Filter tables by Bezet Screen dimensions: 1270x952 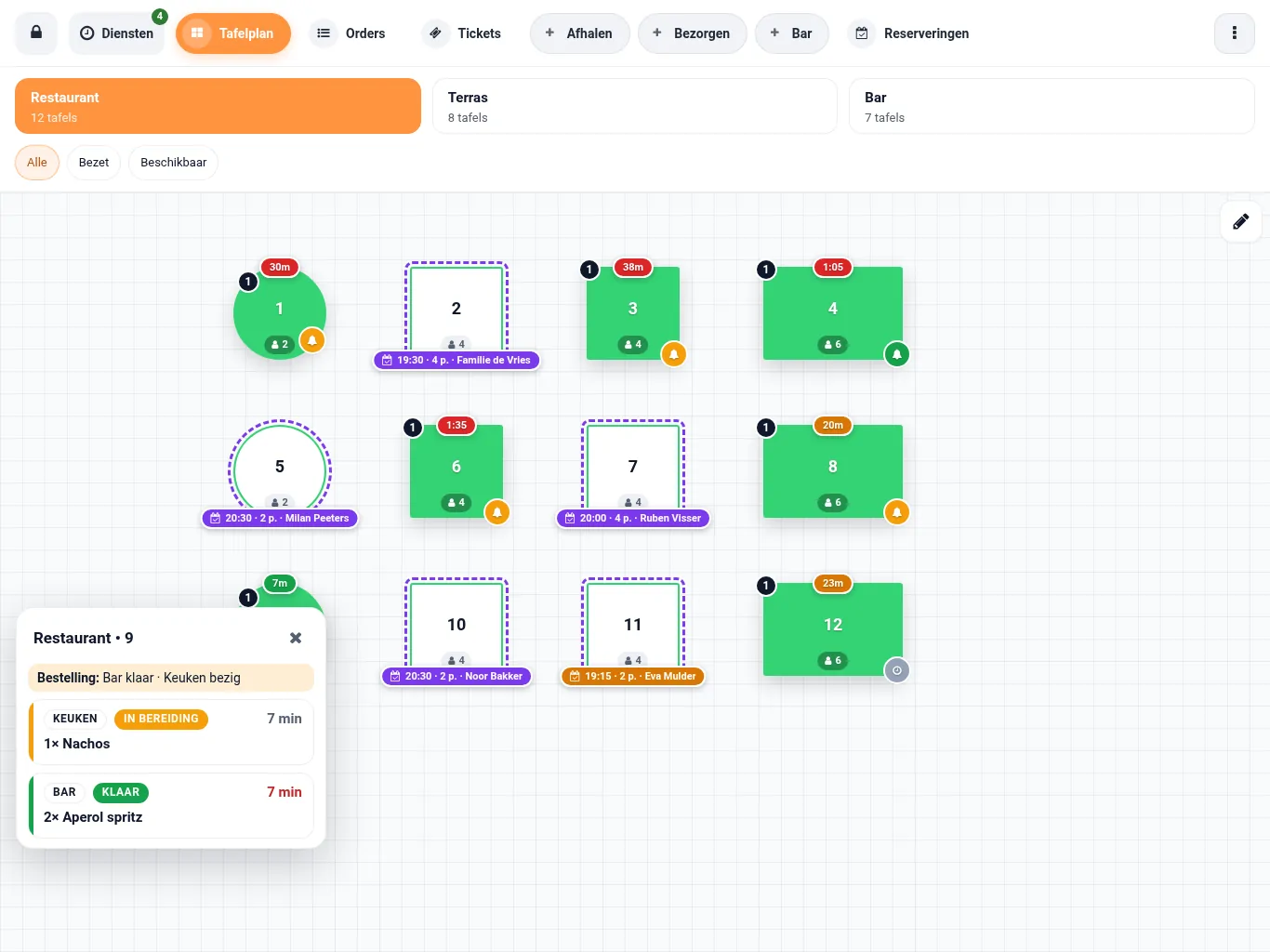click(x=94, y=163)
